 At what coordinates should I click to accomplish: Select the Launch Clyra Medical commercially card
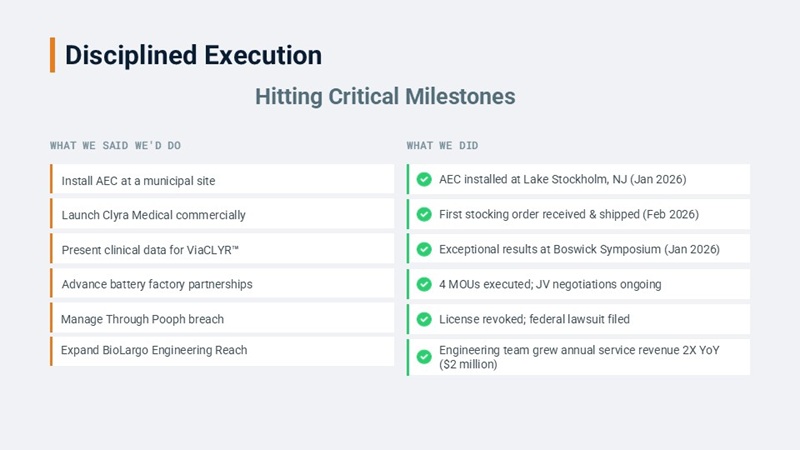[x=222, y=214]
